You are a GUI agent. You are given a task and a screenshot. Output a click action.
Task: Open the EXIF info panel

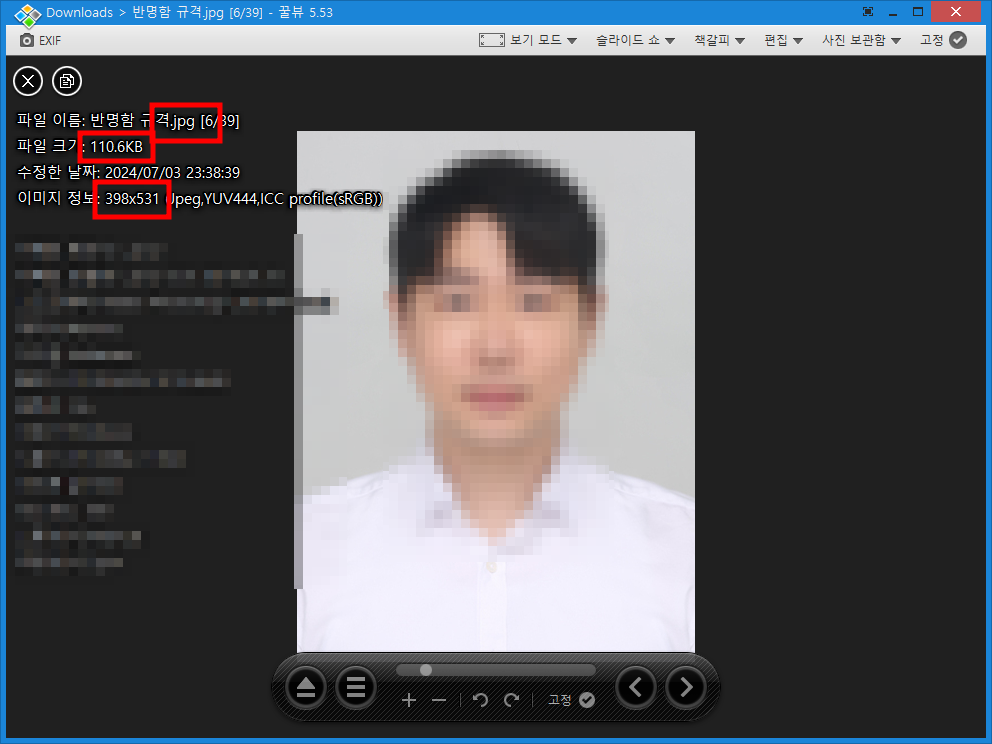coord(40,41)
